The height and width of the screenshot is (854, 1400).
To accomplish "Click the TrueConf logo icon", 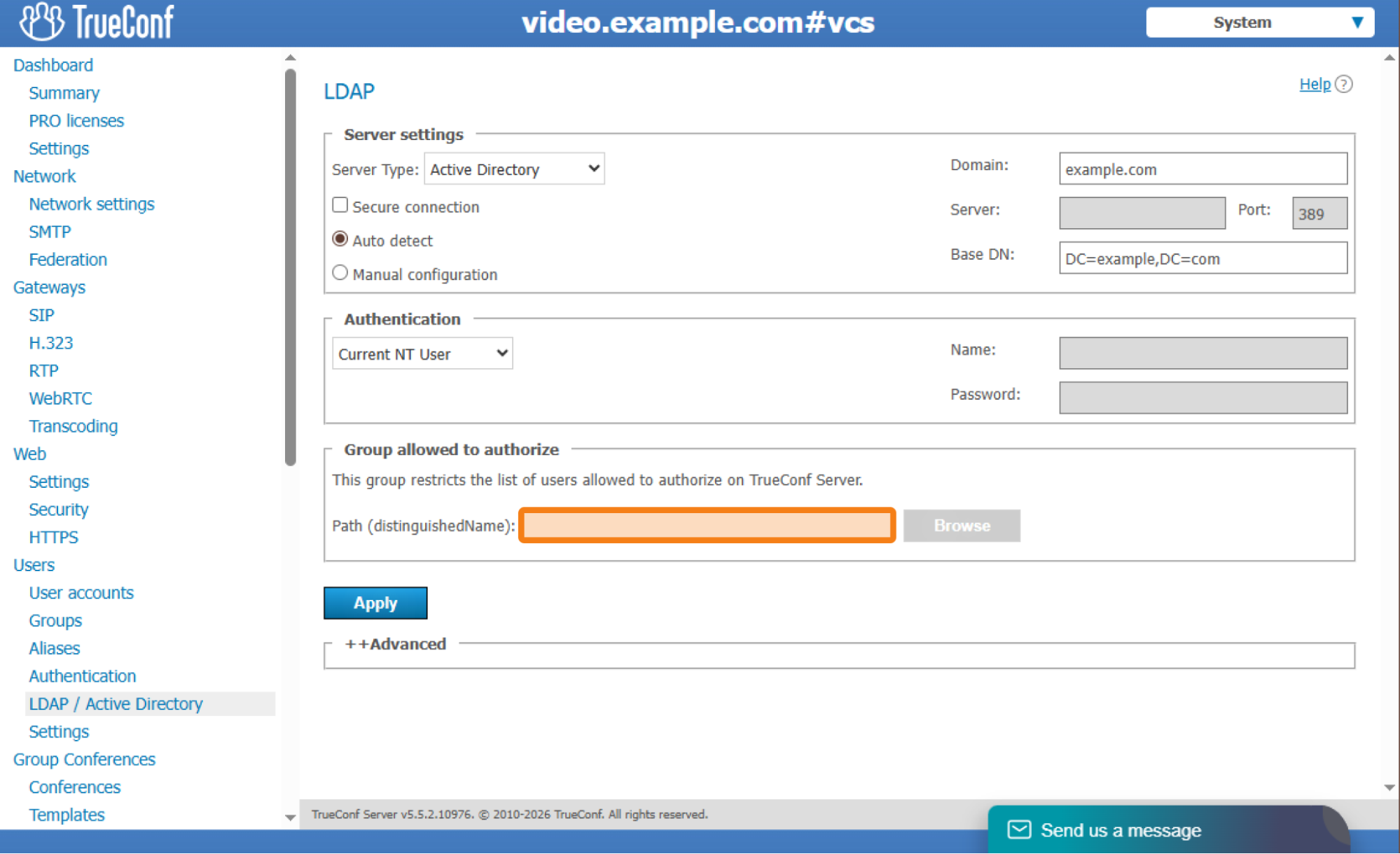I will (41, 22).
